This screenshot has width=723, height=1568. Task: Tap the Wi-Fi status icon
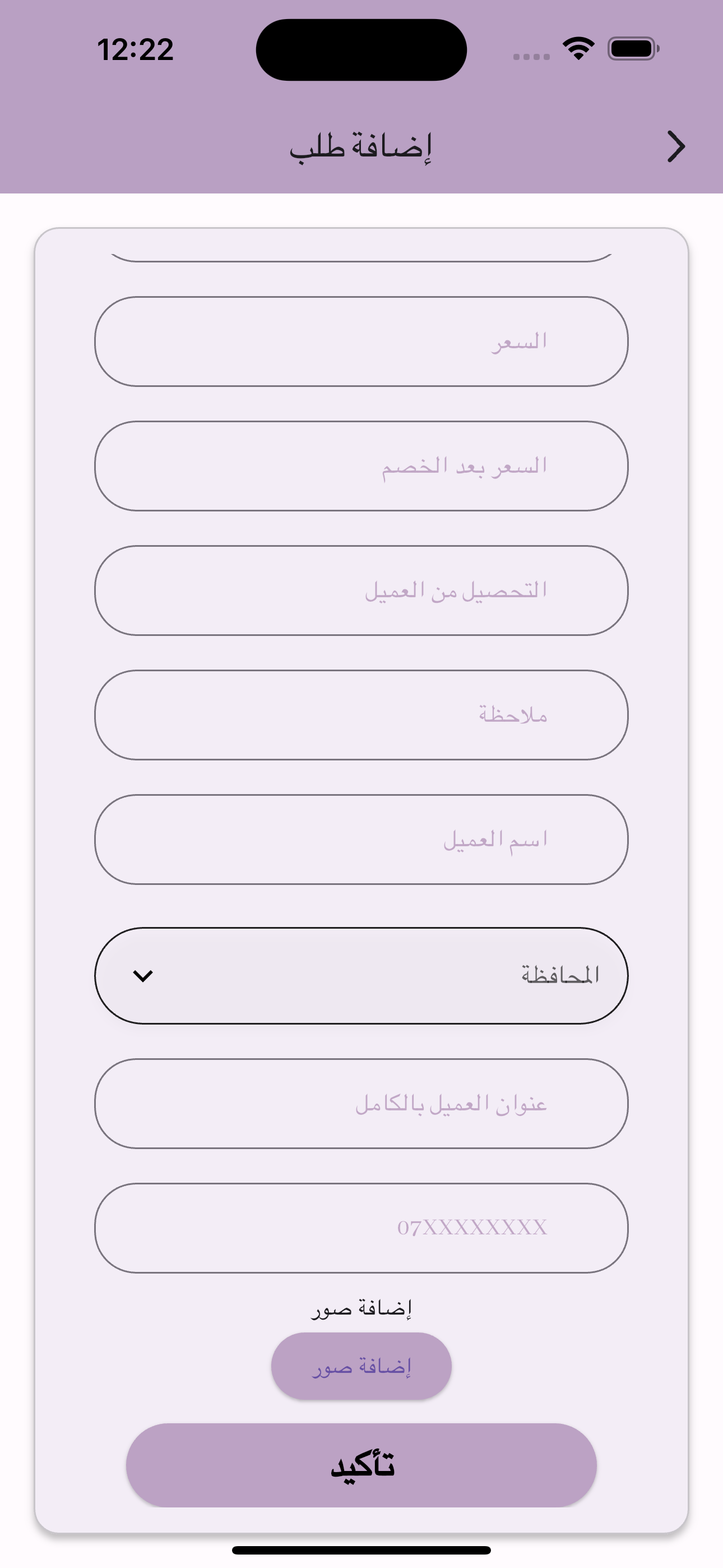[579, 49]
